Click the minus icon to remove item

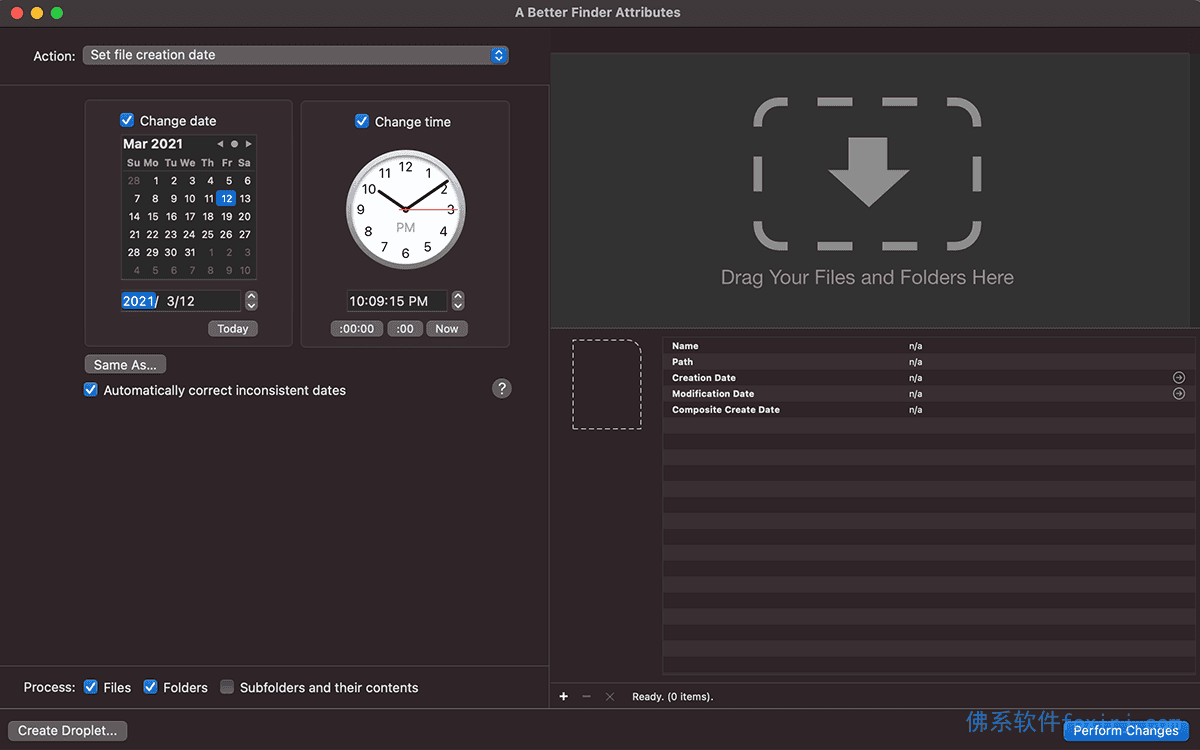click(x=586, y=696)
